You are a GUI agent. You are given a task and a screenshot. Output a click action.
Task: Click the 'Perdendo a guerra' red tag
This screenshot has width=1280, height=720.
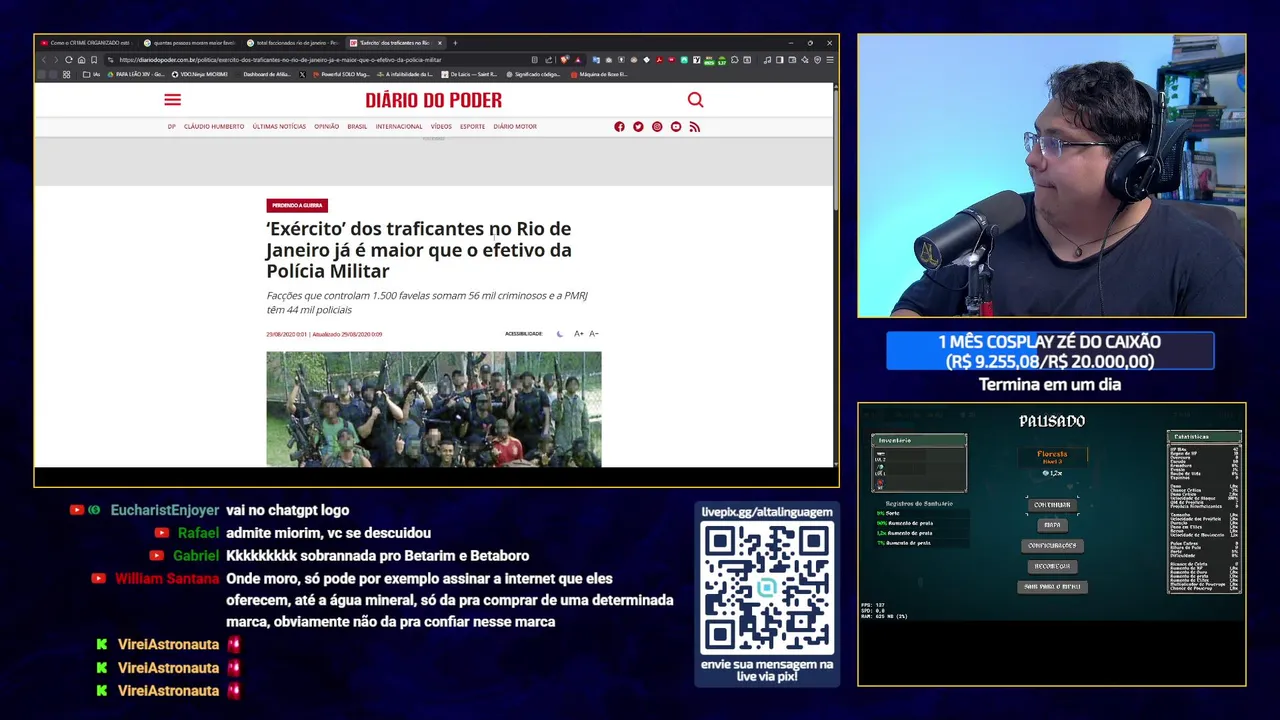tap(297, 205)
